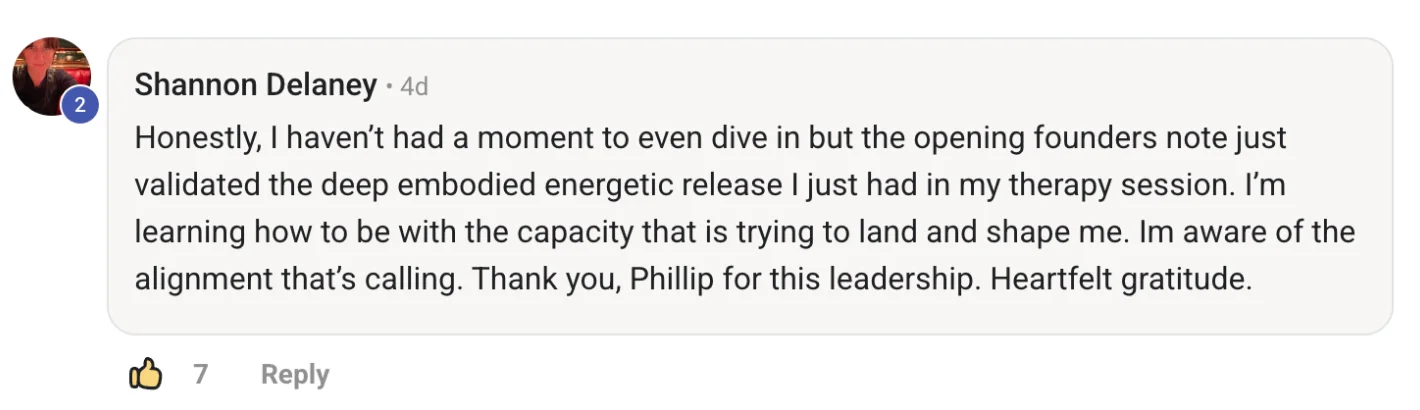
Task: Click the word "Honestly" starting the comment
Action: [x=196, y=138]
